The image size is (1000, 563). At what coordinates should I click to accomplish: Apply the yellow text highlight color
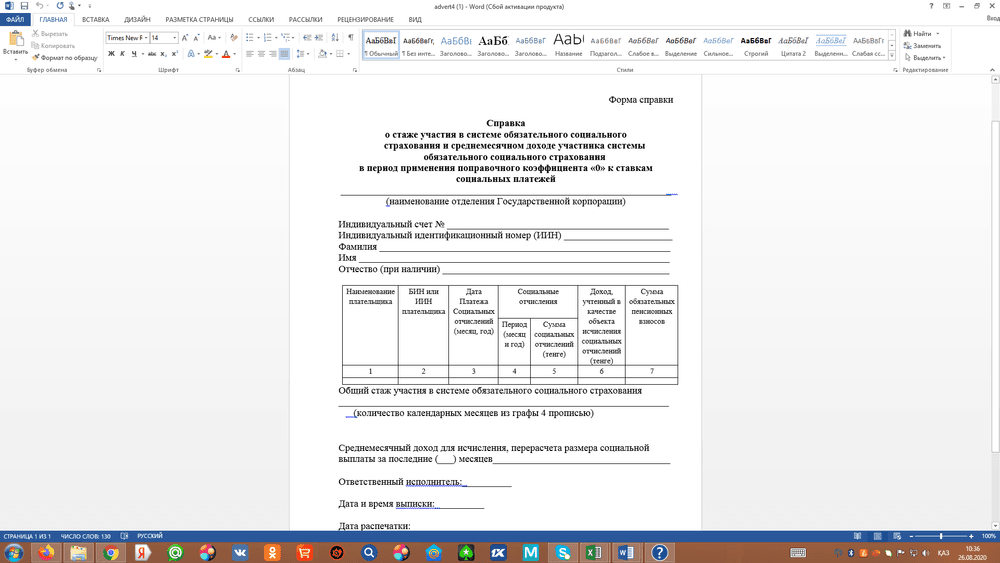click(x=208, y=54)
